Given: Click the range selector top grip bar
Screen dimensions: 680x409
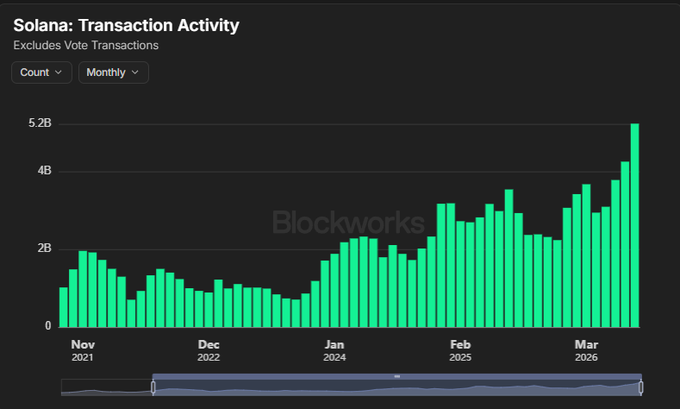Looking at the screenshot, I should pos(397,376).
